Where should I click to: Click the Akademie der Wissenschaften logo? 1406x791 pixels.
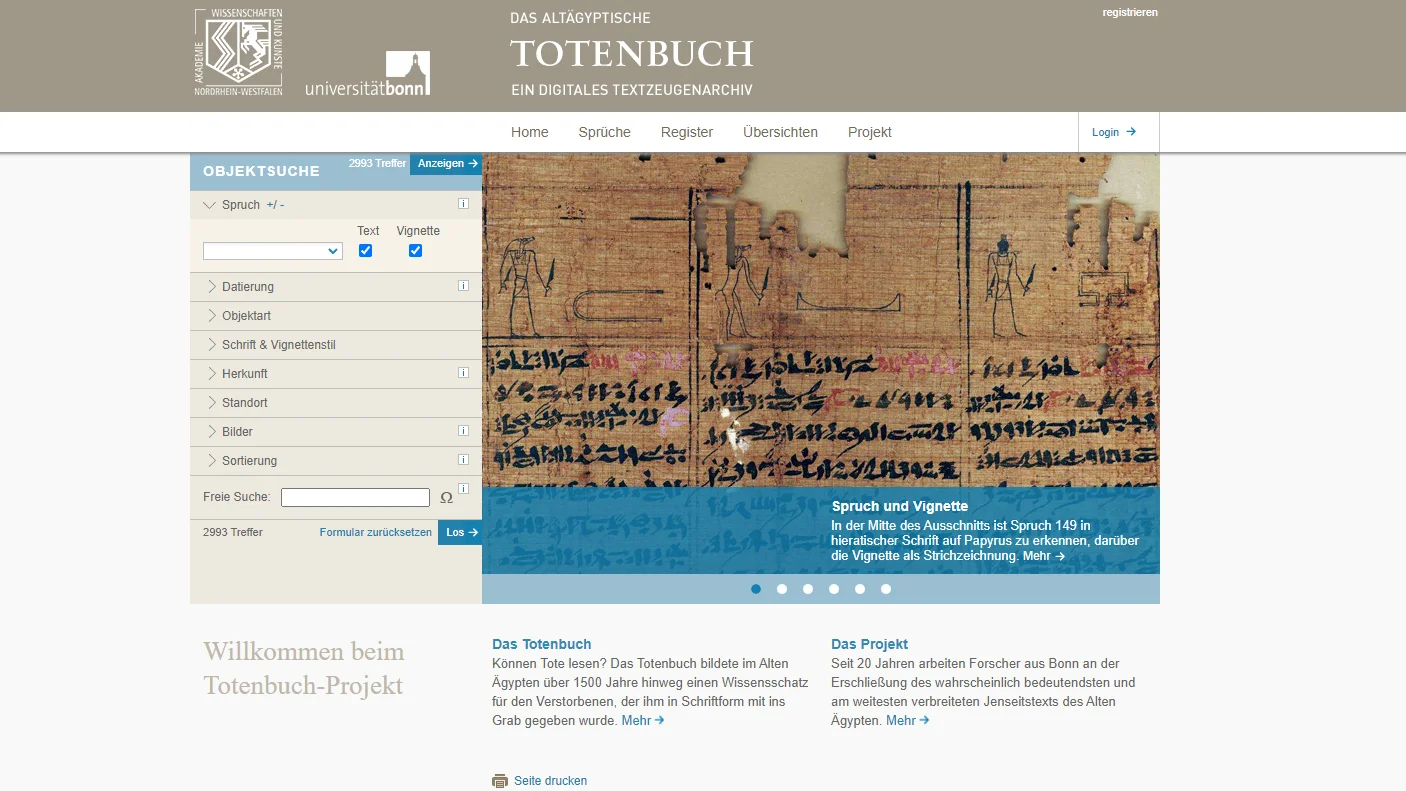(238, 52)
